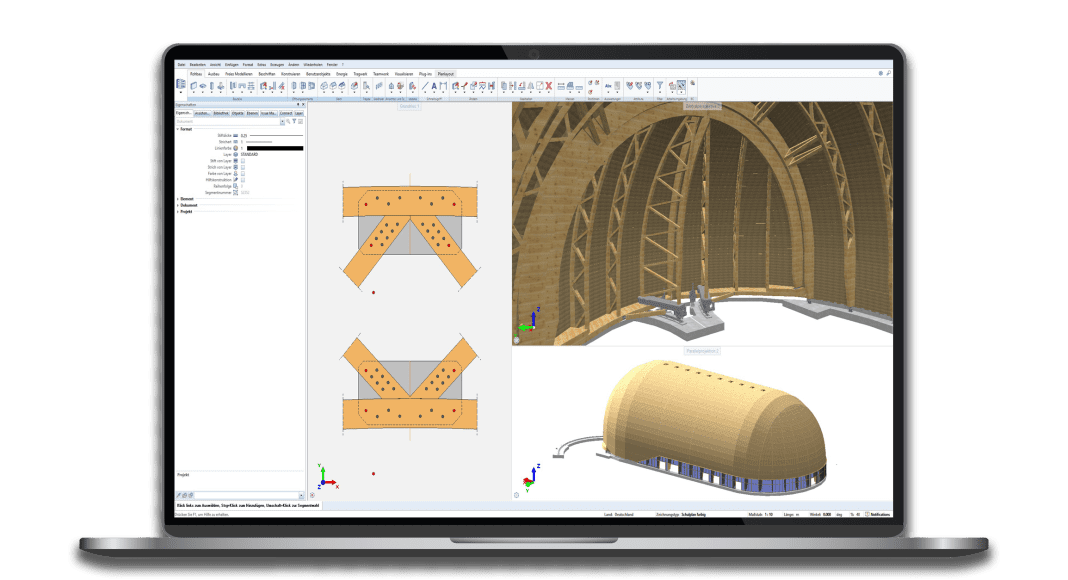
Task: Click the search magnifier icon top right
Action: (x=888, y=73)
